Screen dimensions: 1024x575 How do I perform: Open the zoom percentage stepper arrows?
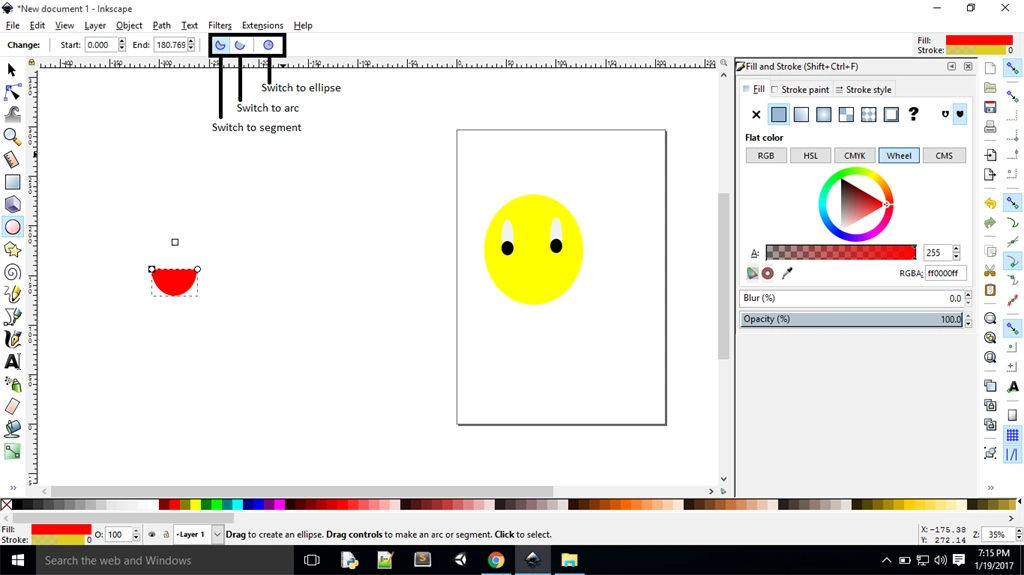(1016, 534)
